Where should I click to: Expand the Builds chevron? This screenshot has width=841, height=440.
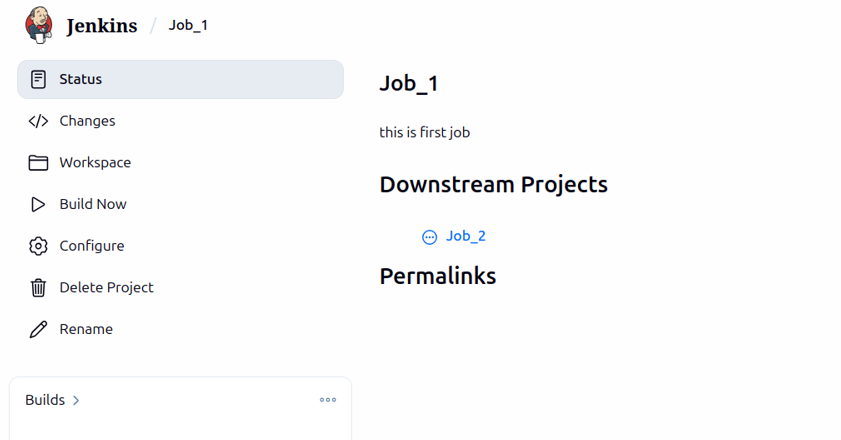[x=76, y=400]
